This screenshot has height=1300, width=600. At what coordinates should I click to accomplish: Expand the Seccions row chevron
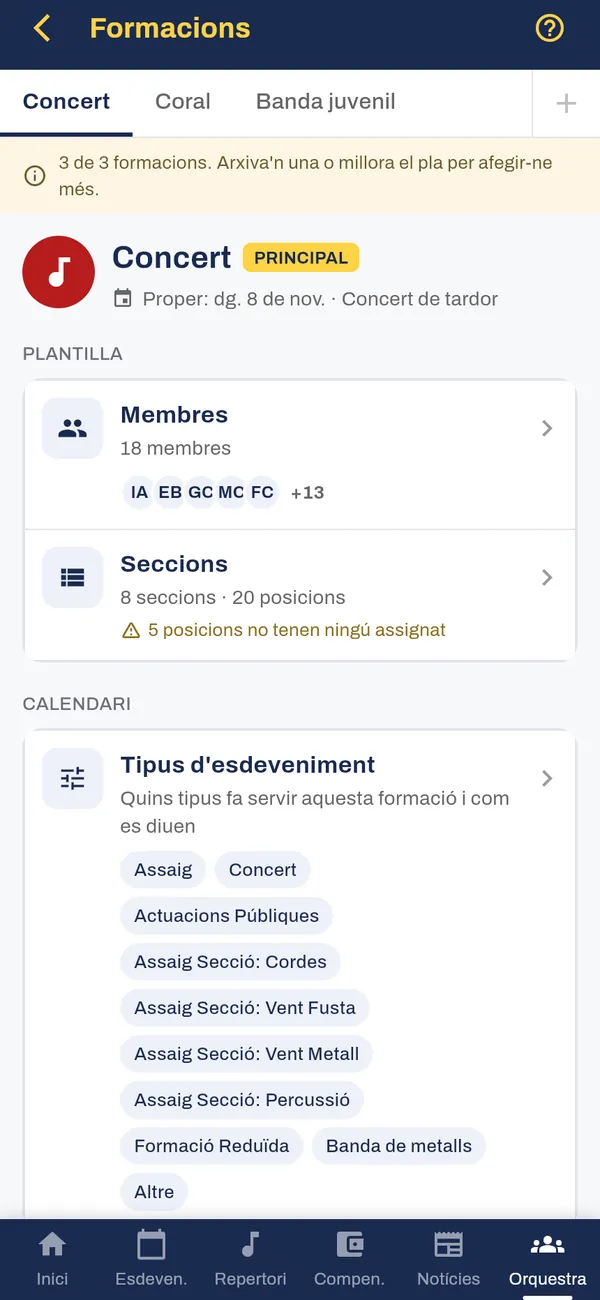(x=547, y=577)
